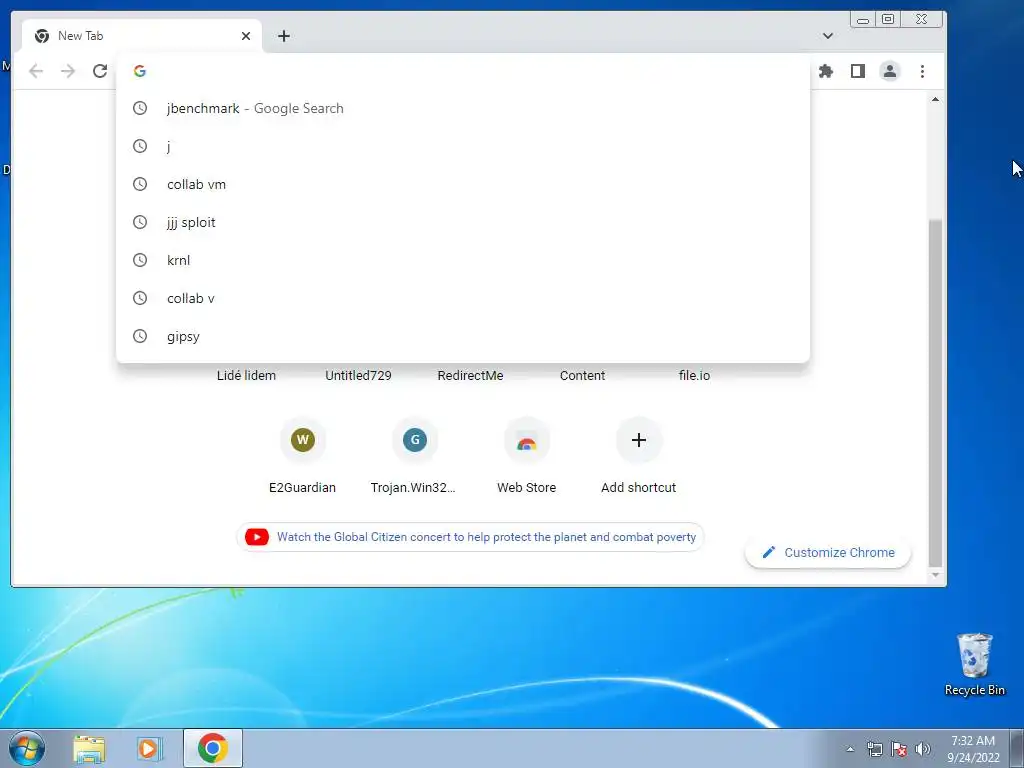Open the Chrome profile avatar
This screenshot has width=1024, height=768.
(x=889, y=71)
